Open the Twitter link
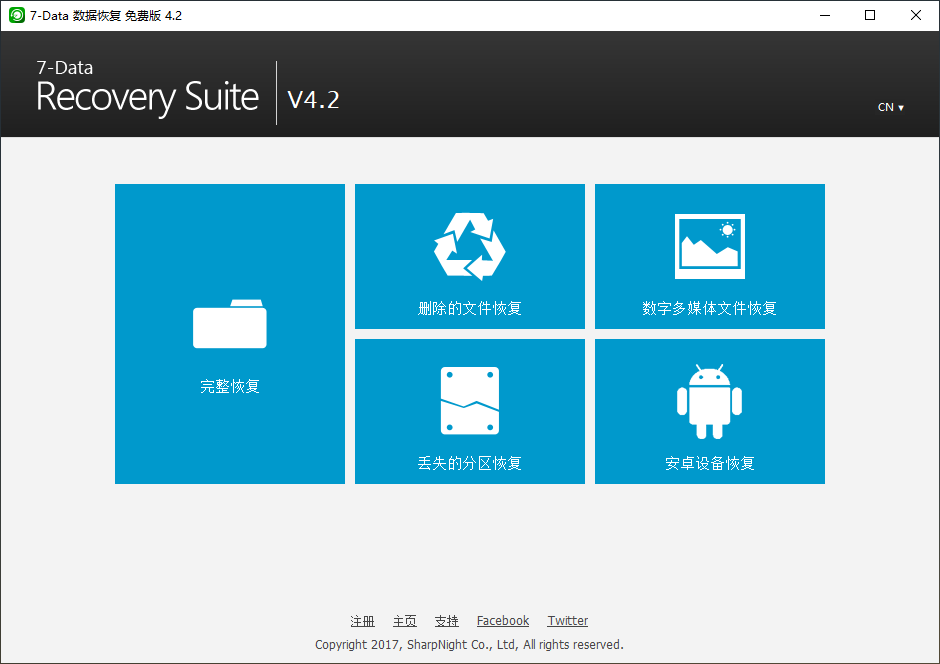This screenshot has width=940, height=664. pyautogui.click(x=568, y=621)
